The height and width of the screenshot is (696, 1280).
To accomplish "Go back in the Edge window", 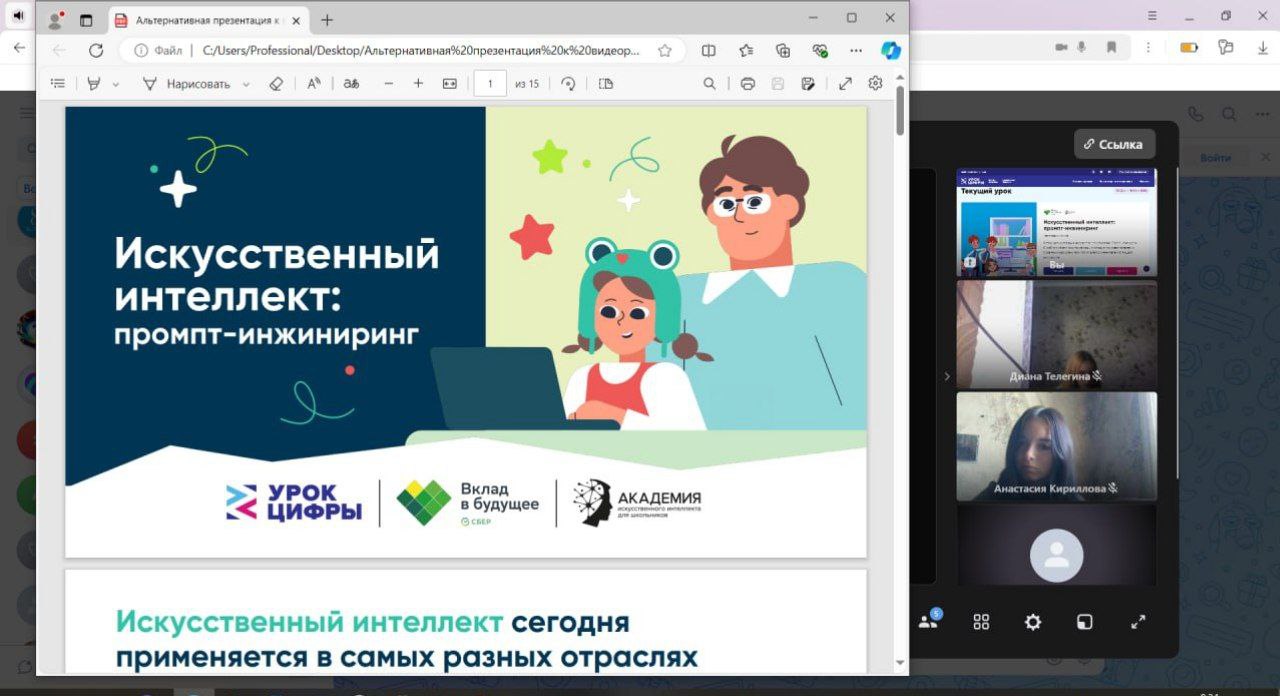I will pyautogui.click(x=59, y=50).
